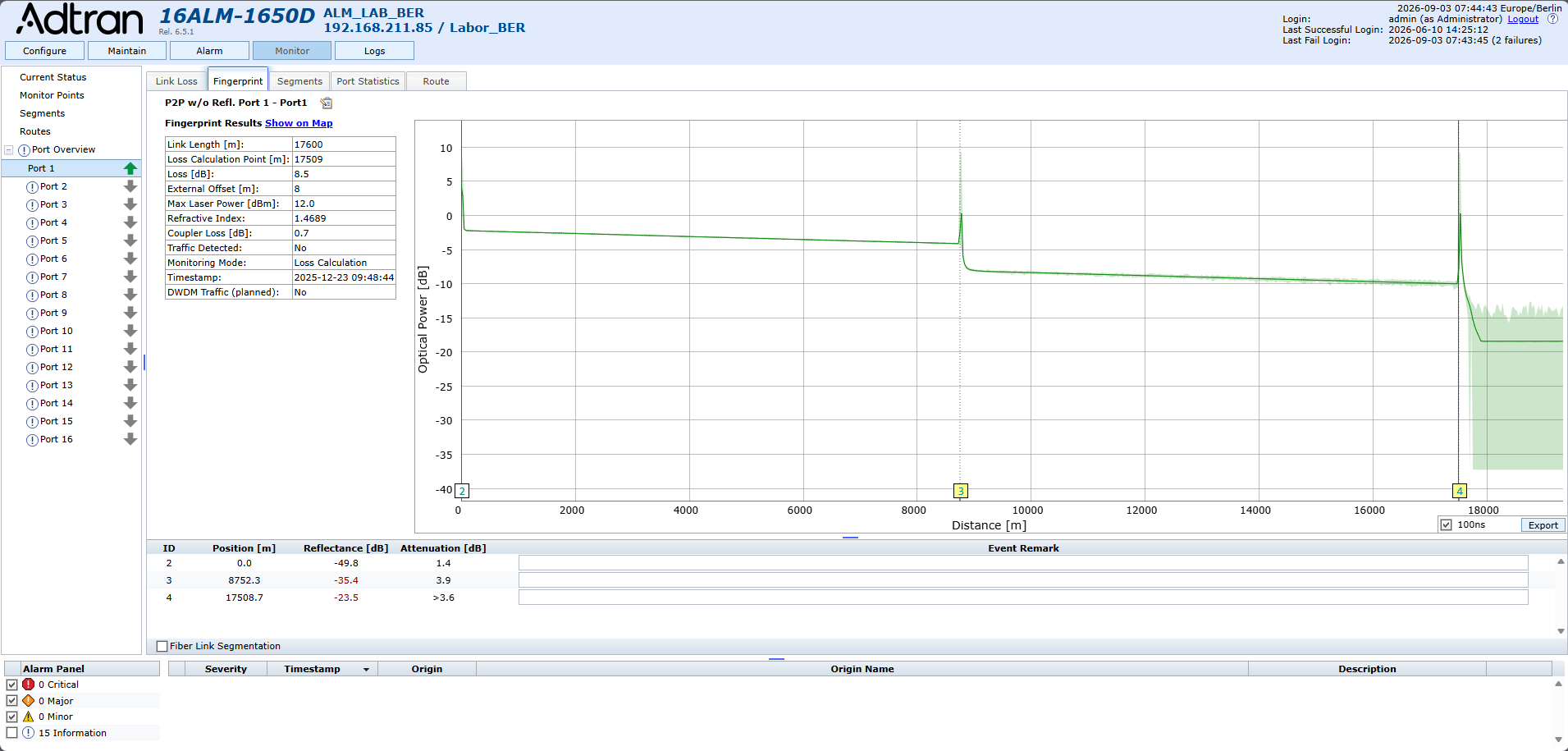Screen dimensions: 1568x751
Task: Click the blue Information alarm icon
Action: [29, 733]
